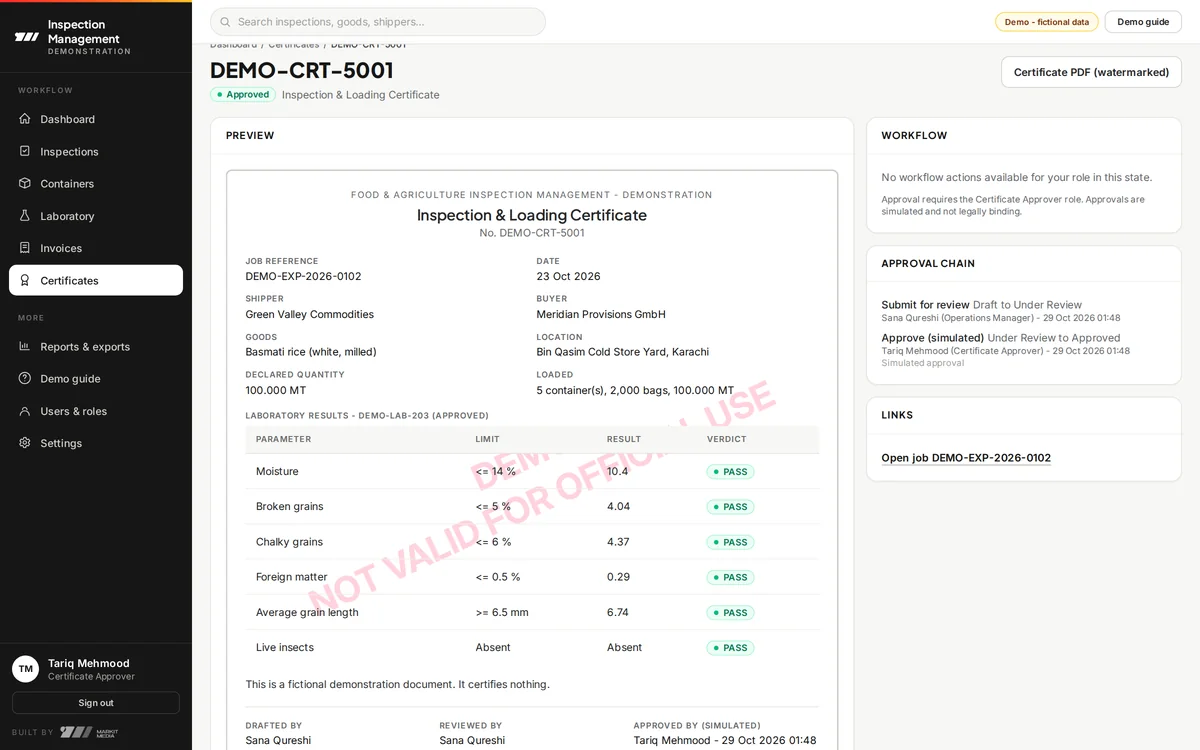Screen dimensions: 1200x750
Task: Select the Certificates menu item
Action: (x=96, y=280)
